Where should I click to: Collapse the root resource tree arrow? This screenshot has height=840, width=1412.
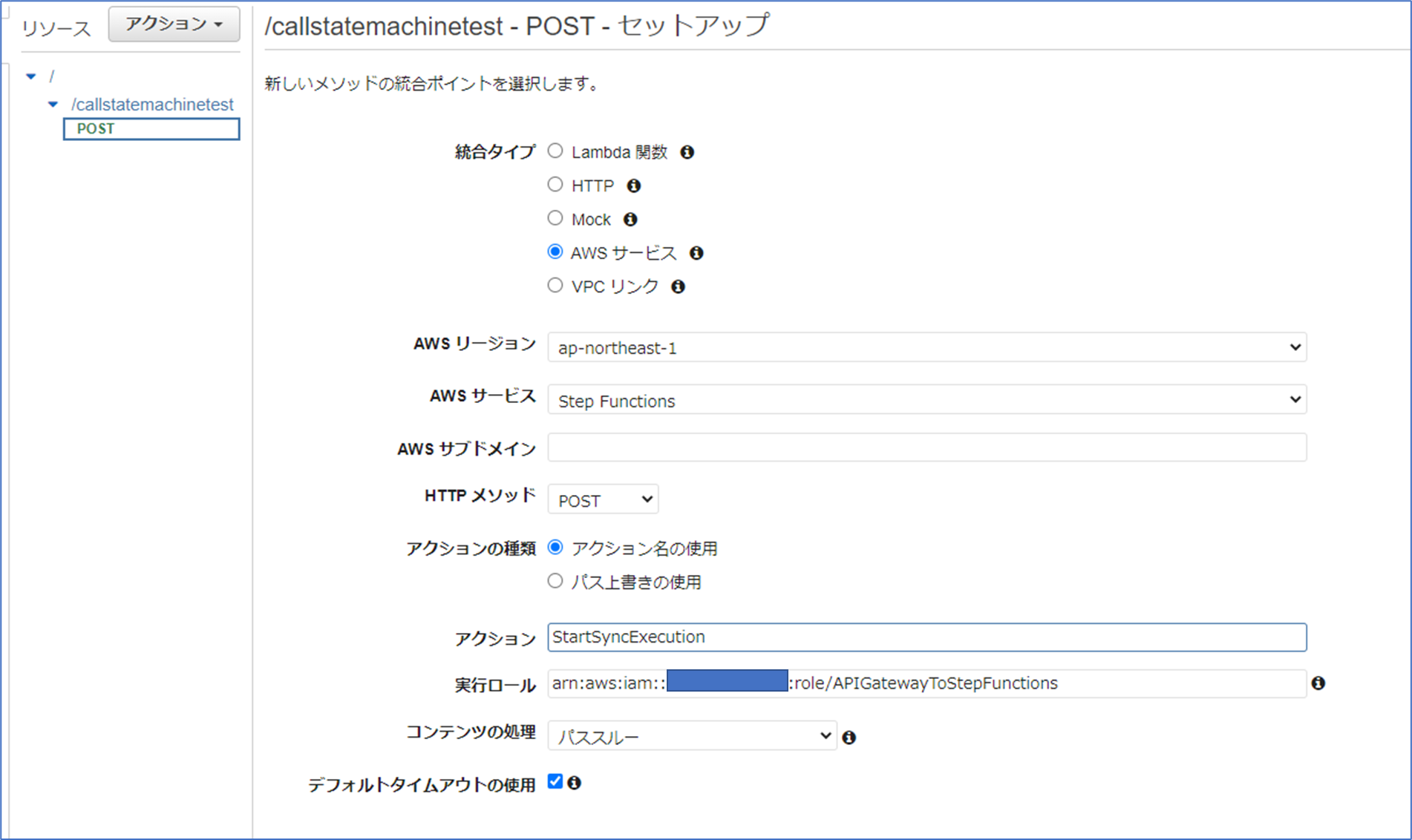31,76
